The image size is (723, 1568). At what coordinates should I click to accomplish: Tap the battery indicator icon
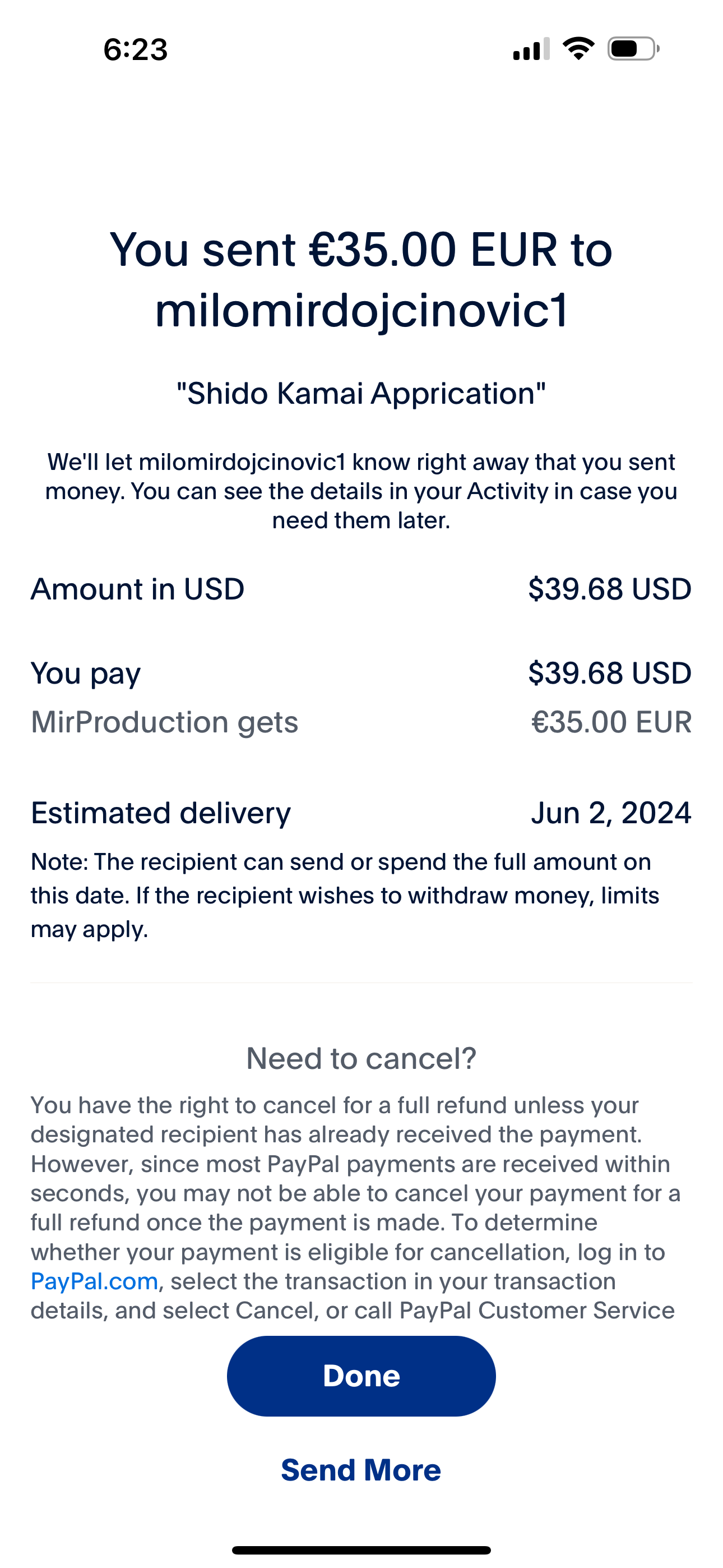coord(633,49)
